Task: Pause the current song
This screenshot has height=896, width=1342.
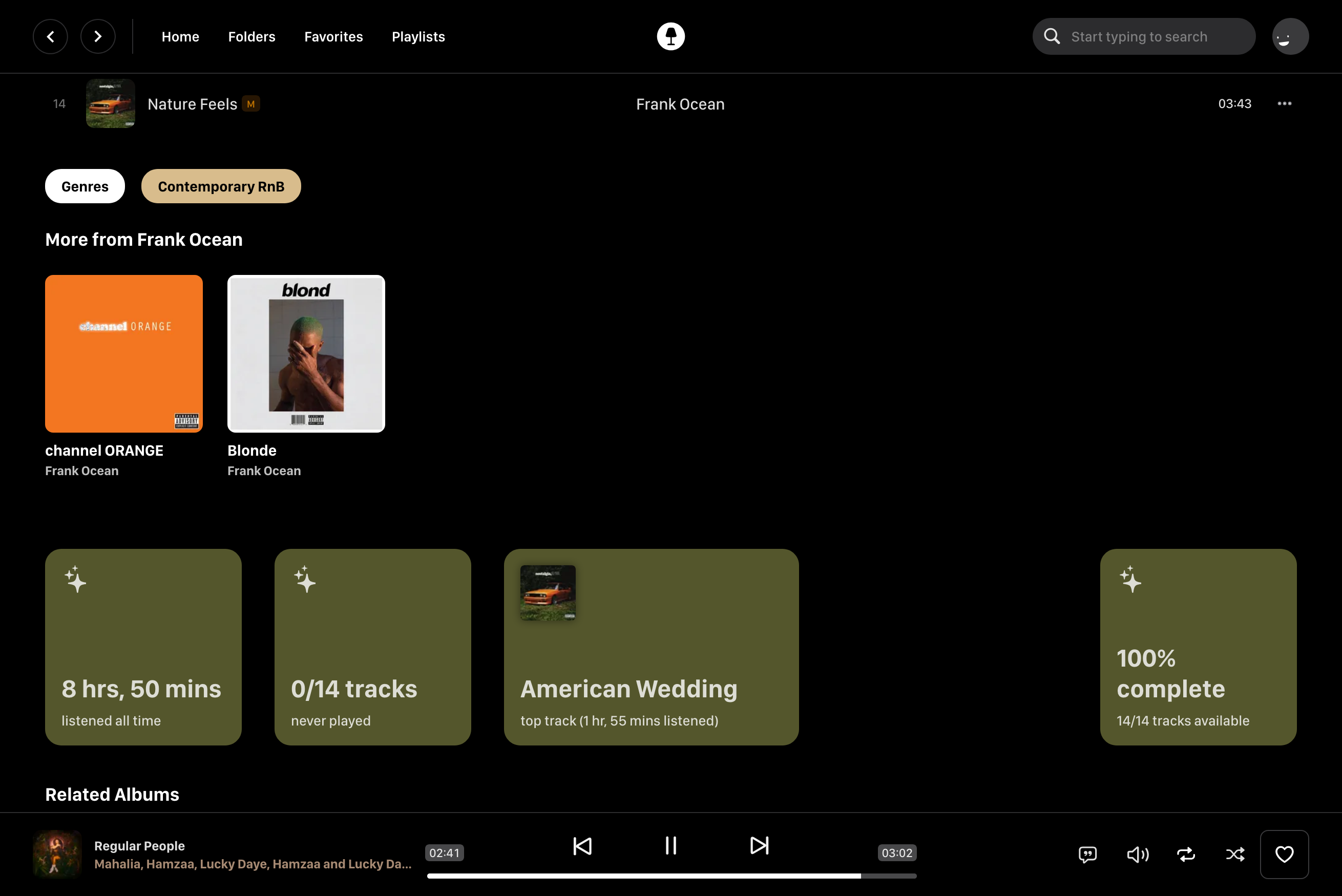Action: [670, 846]
